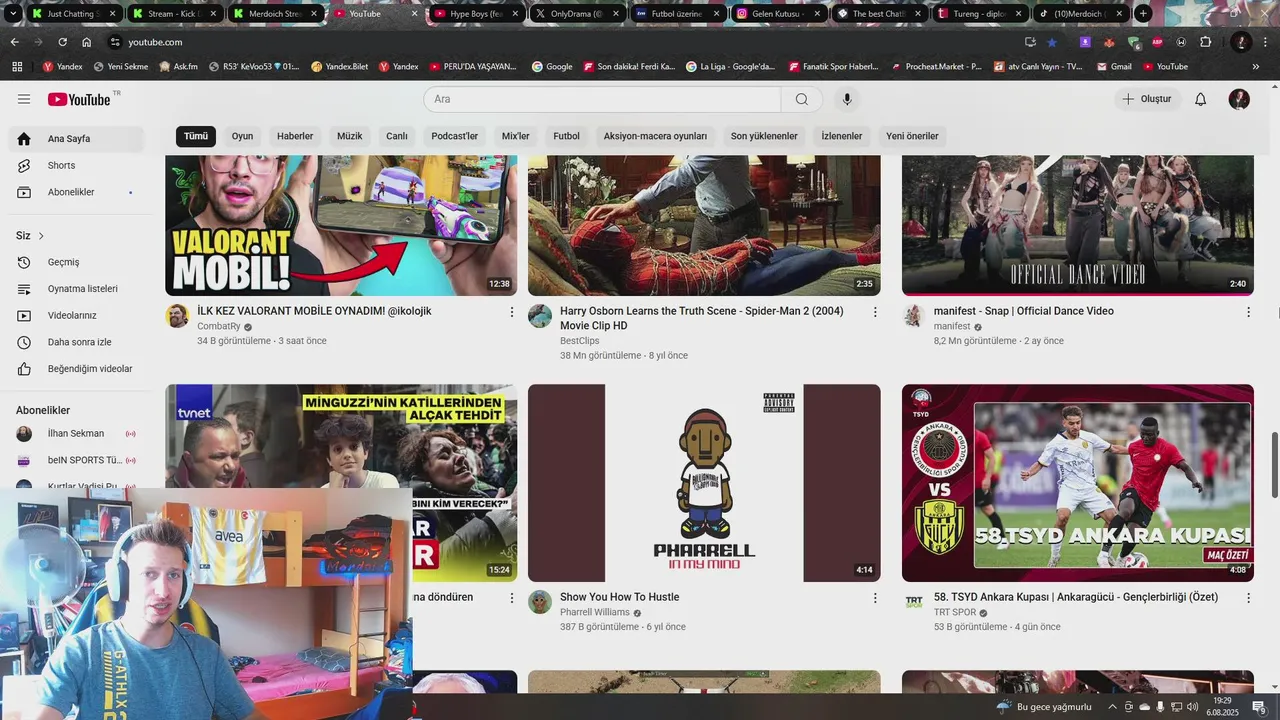
Task: Select the Müzik filter chip
Action: [x=350, y=136]
